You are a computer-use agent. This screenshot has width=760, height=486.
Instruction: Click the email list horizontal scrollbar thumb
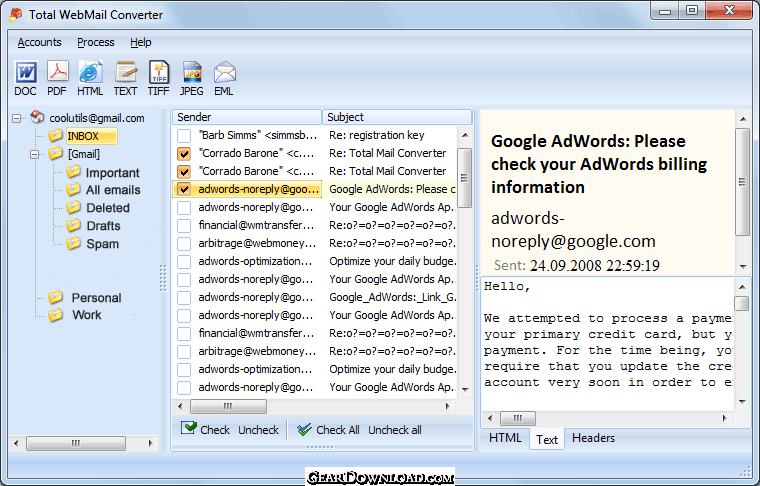228,406
